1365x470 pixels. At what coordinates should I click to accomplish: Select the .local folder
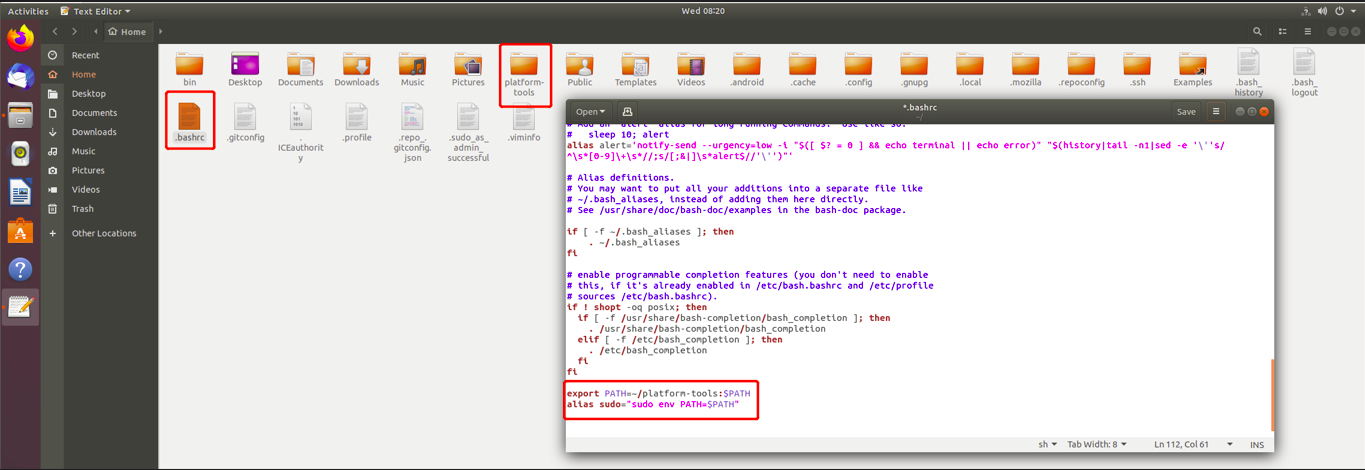click(x=970, y=69)
